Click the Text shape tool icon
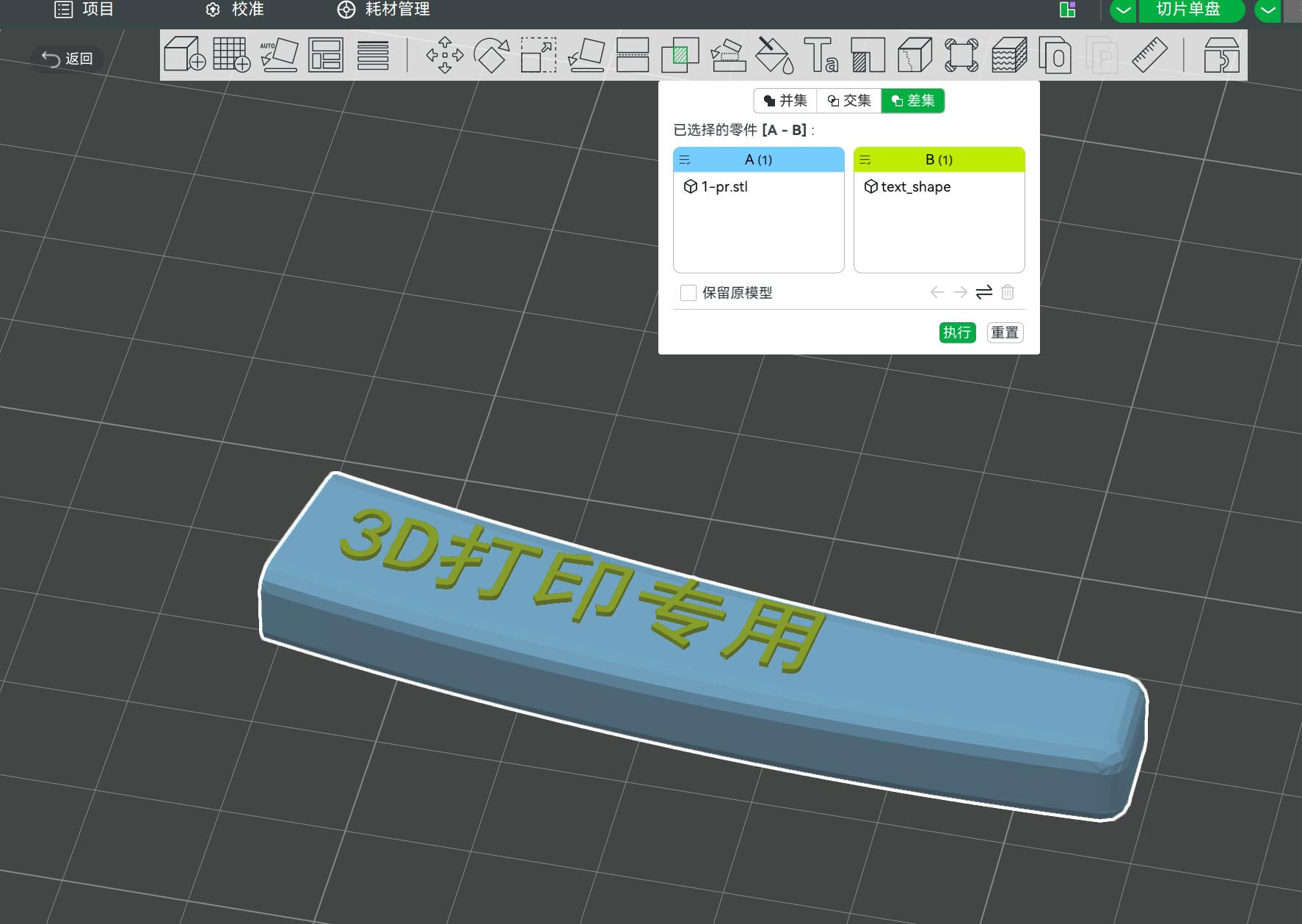Screen dimensions: 1302x924 pyautogui.click(x=821, y=55)
